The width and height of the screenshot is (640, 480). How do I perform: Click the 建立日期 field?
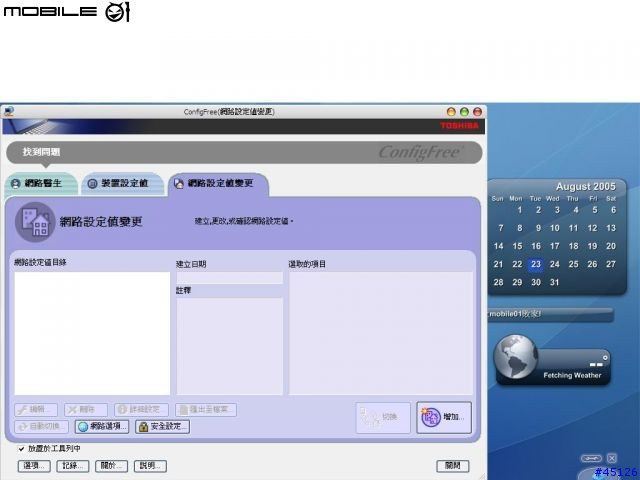point(229,278)
